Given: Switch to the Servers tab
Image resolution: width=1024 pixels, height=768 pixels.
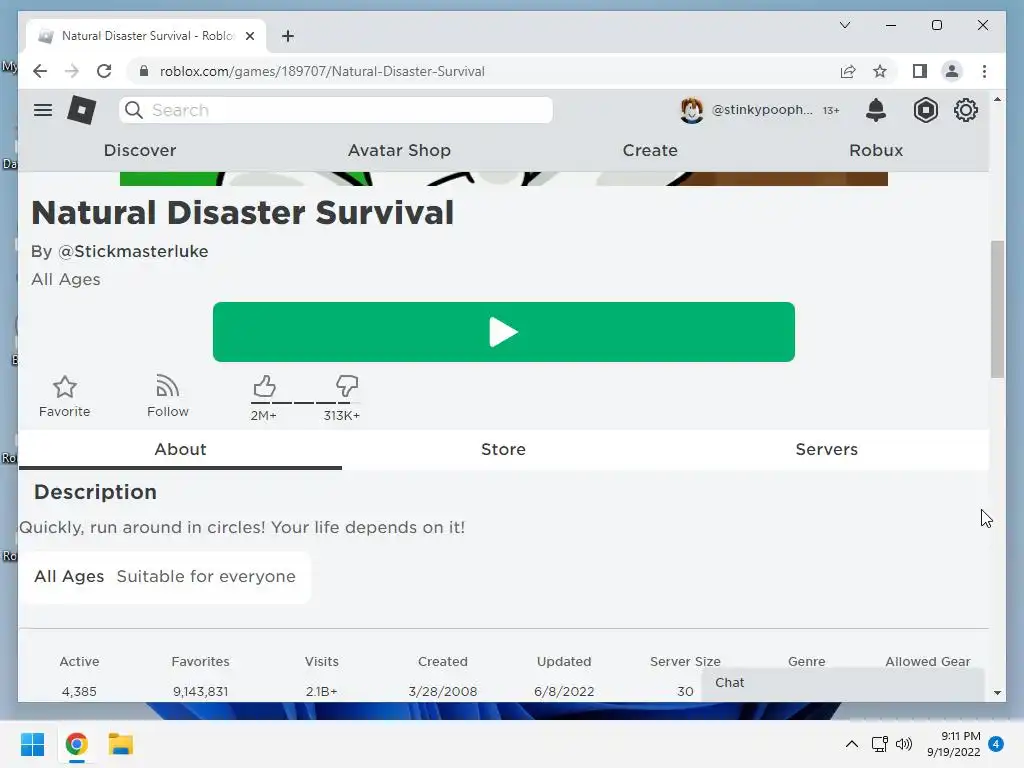Looking at the screenshot, I should click(x=827, y=449).
